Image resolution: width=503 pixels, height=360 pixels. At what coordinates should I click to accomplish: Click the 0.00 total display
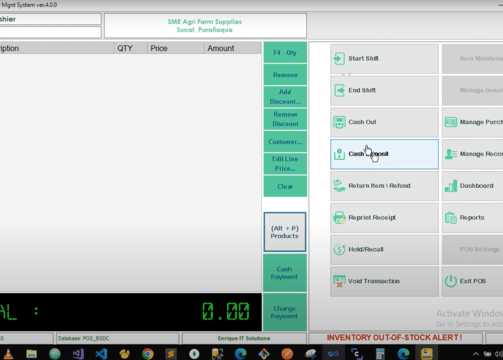[226, 312]
